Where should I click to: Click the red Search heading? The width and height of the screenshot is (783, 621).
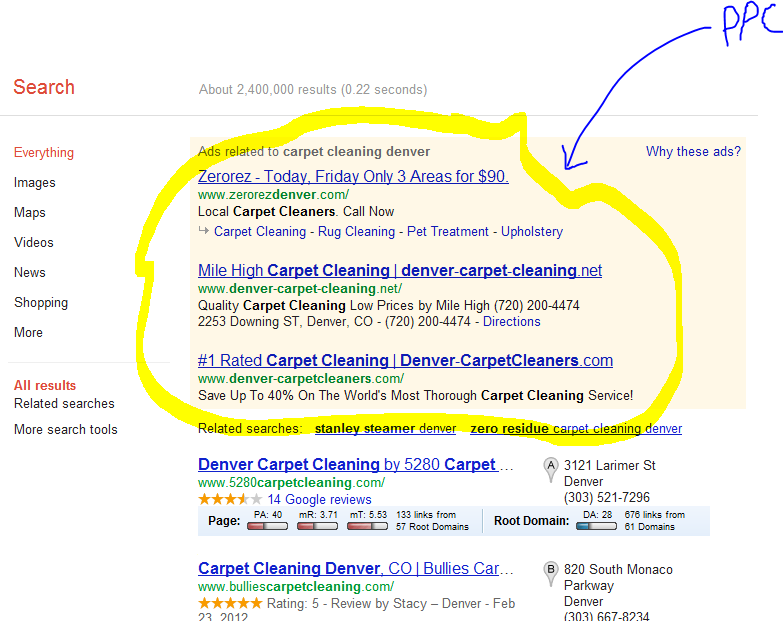tap(44, 87)
